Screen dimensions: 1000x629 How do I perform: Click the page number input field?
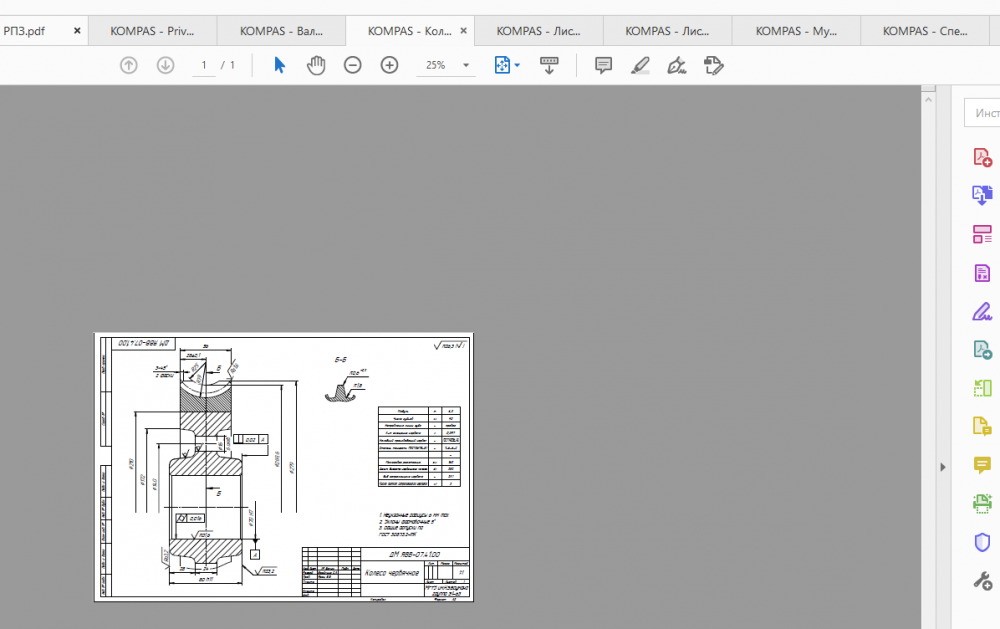204,65
